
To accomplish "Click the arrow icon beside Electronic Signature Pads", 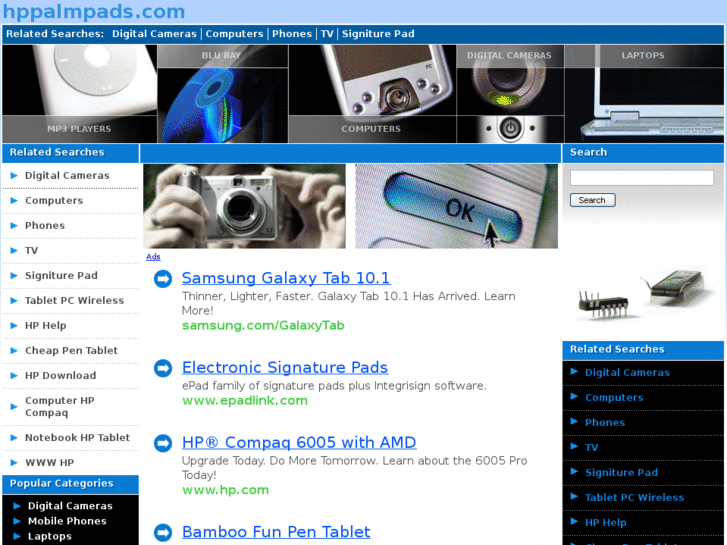I will pos(163,368).
